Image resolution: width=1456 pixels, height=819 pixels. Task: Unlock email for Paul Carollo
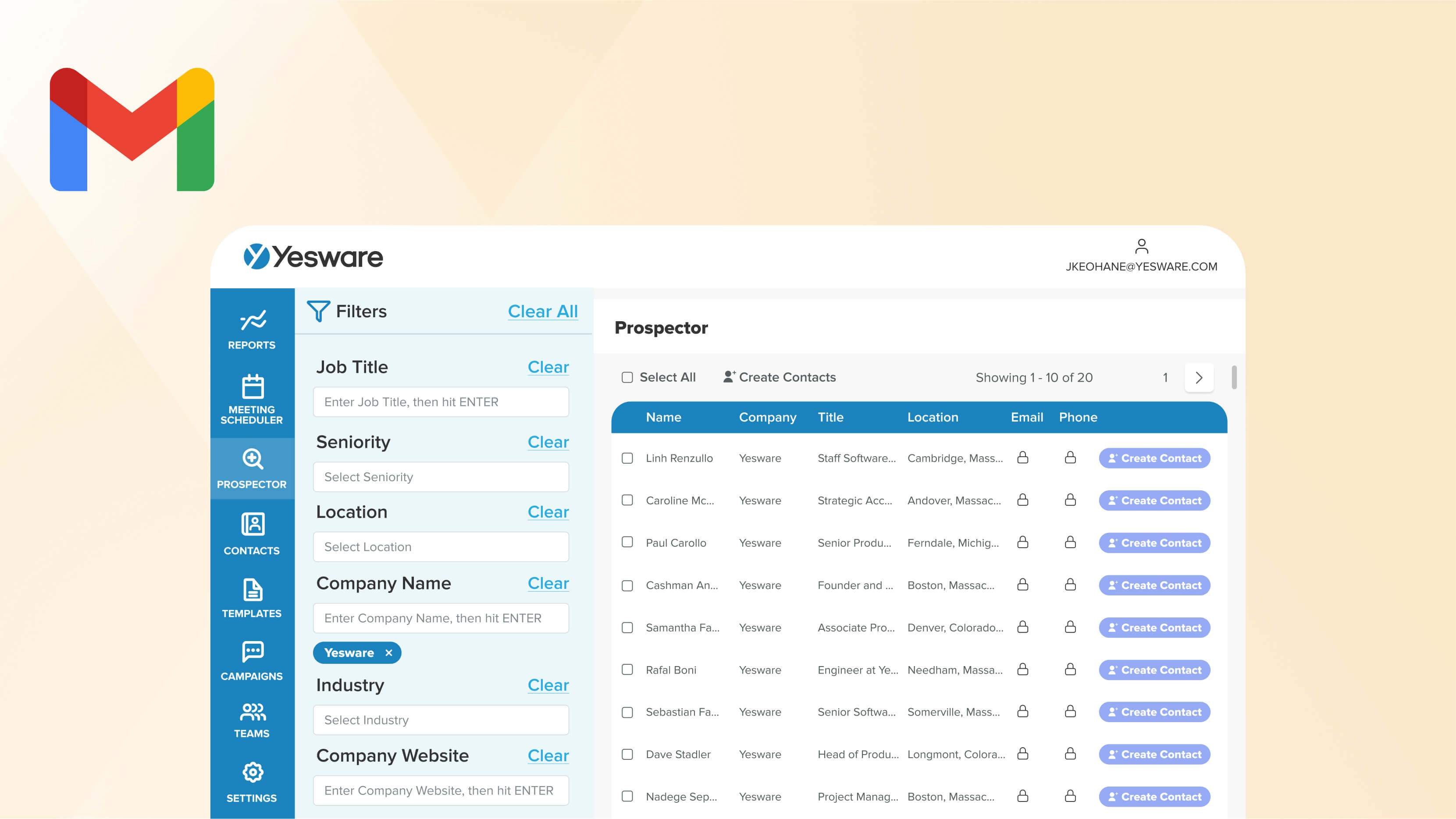click(1022, 542)
